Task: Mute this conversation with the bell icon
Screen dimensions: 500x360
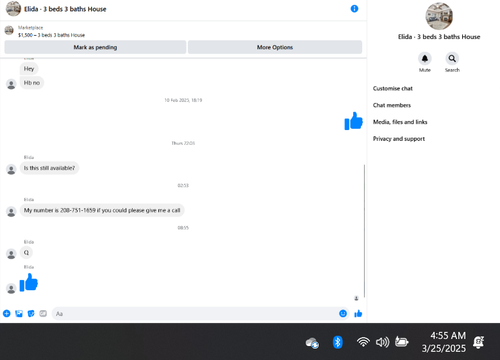Action: coord(425,59)
